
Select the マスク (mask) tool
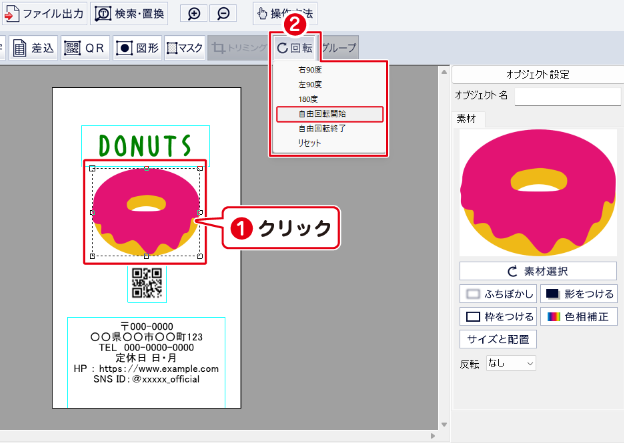184,47
